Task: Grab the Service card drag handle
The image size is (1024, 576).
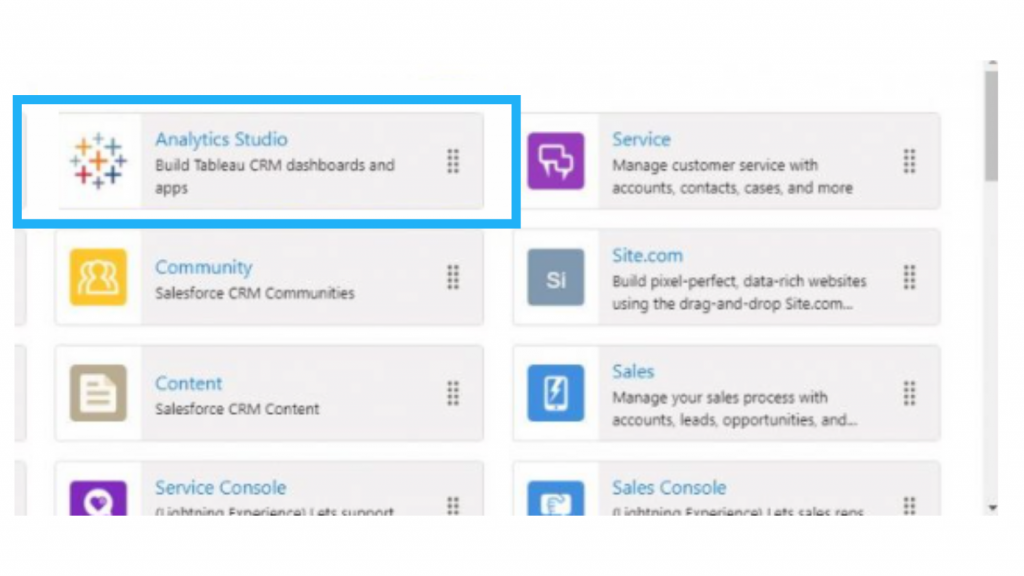Action: click(x=909, y=161)
